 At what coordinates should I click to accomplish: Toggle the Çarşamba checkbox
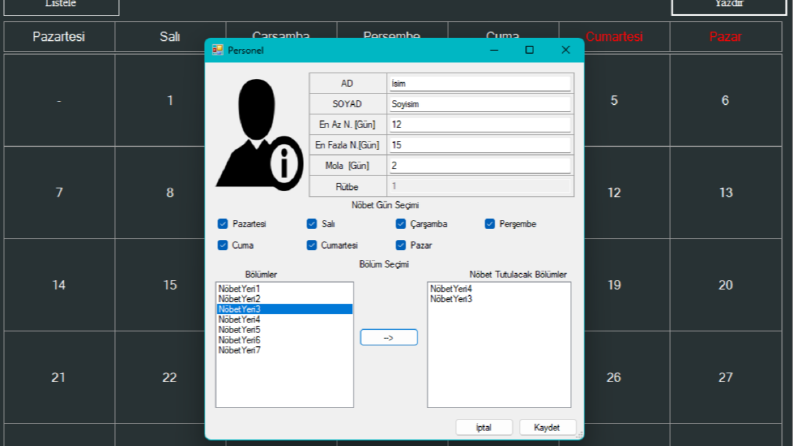coord(401,224)
